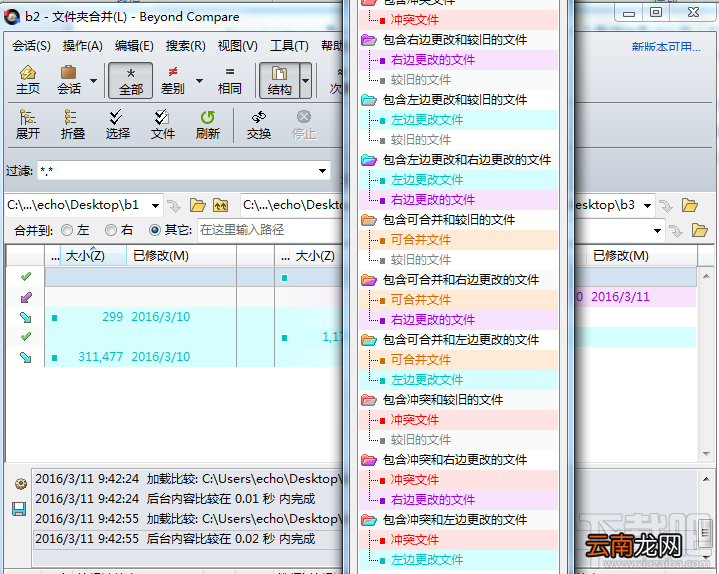Expand all folders with 展开
719x574 pixels.
click(28, 125)
